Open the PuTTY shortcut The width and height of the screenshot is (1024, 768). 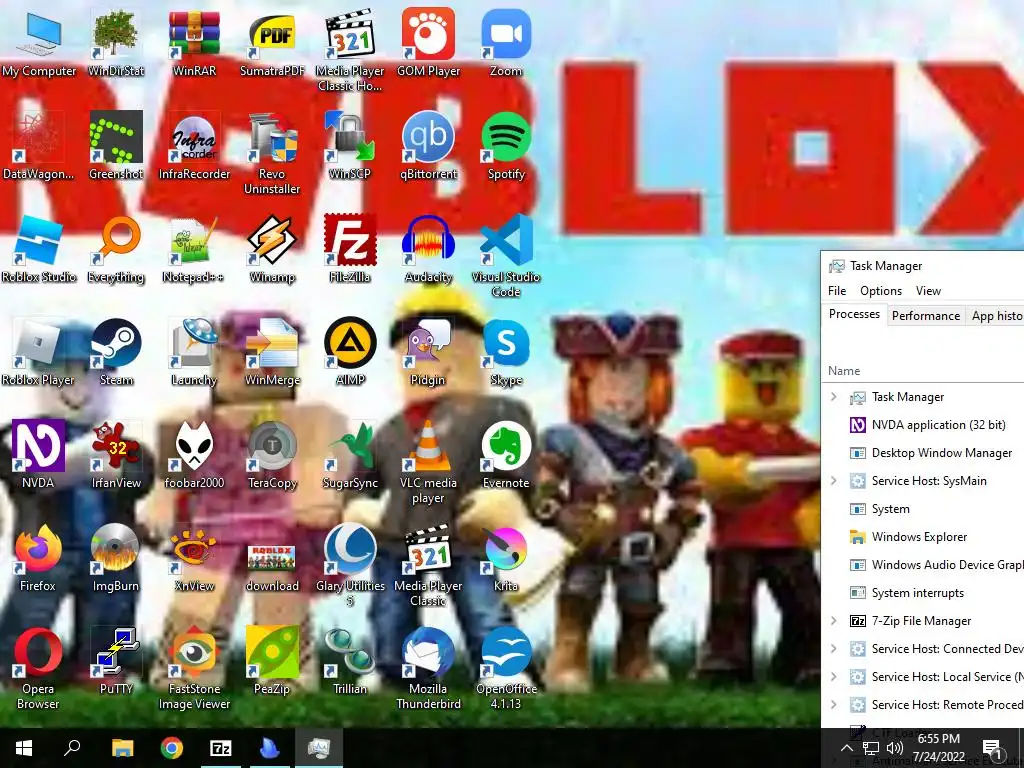tap(116, 661)
